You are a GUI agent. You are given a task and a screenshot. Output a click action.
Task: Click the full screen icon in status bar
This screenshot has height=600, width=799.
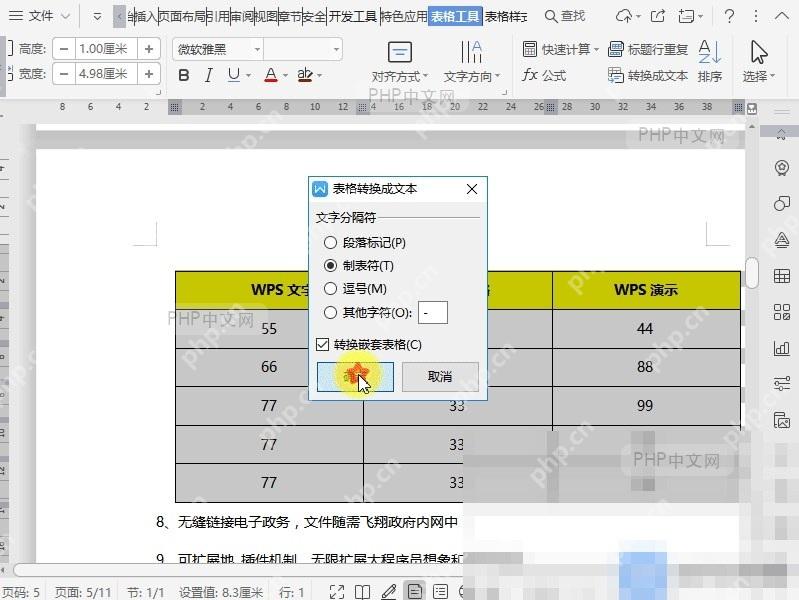[337, 592]
